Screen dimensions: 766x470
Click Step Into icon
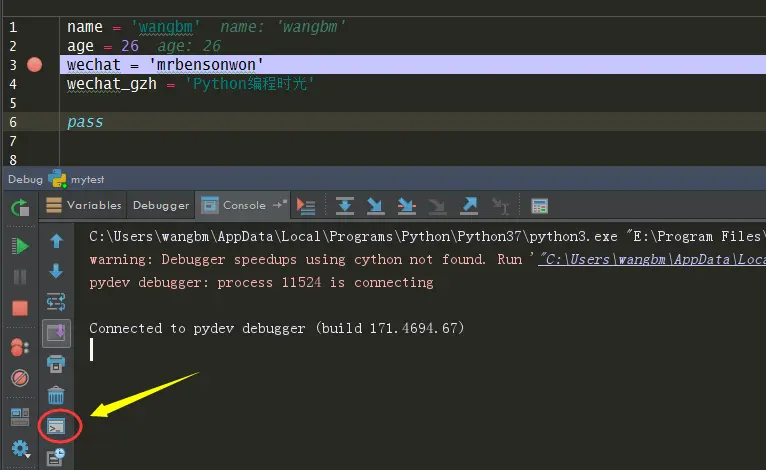tap(375, 206)
